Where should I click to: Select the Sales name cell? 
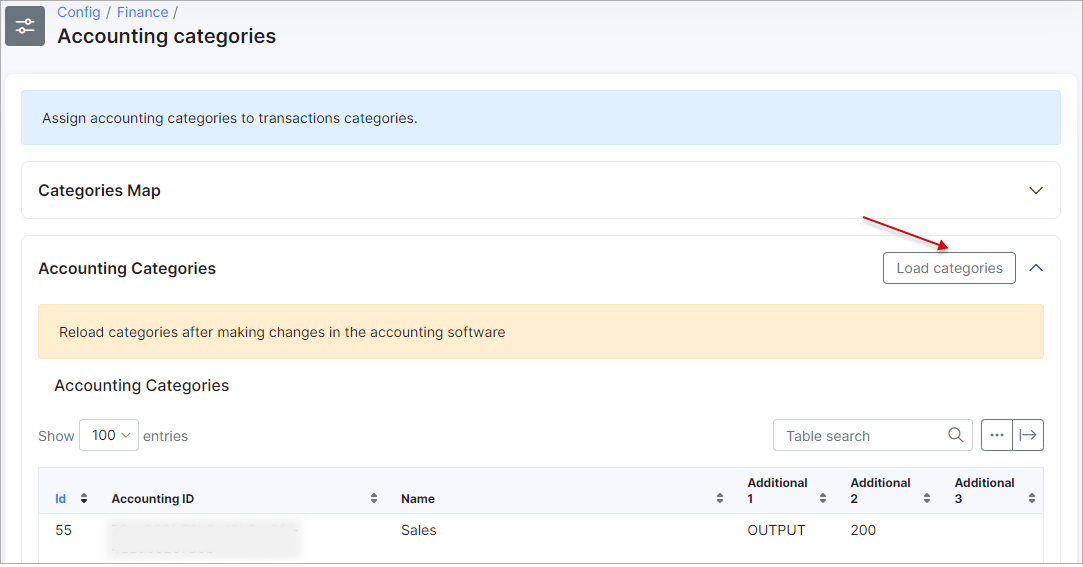[419, 530]
